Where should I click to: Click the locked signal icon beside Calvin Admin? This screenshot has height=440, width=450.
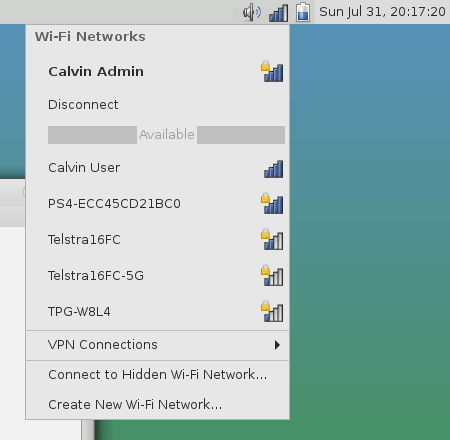pos(272,71)
